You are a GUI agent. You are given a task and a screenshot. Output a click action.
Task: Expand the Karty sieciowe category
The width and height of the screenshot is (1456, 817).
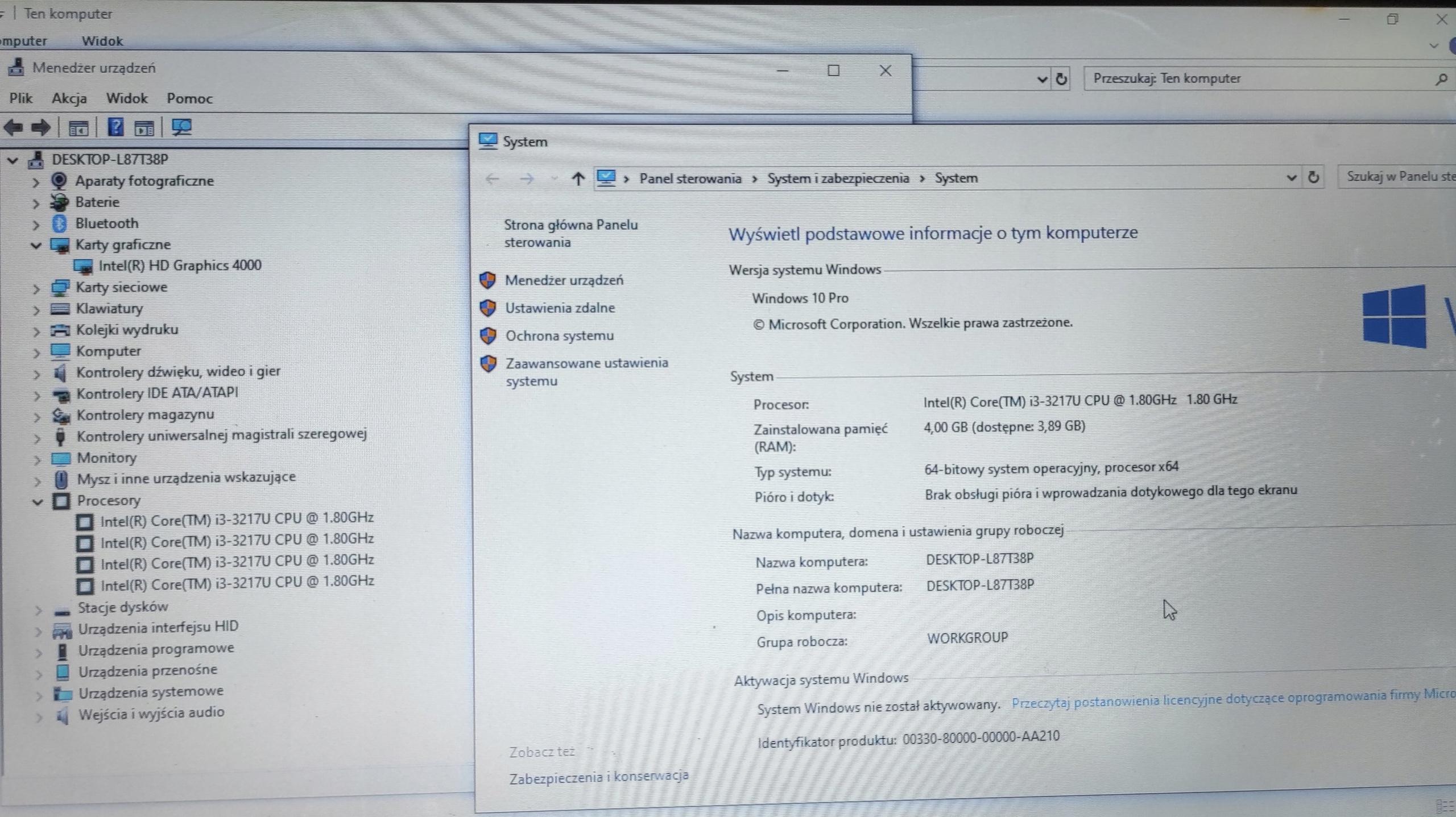point(36,289)
